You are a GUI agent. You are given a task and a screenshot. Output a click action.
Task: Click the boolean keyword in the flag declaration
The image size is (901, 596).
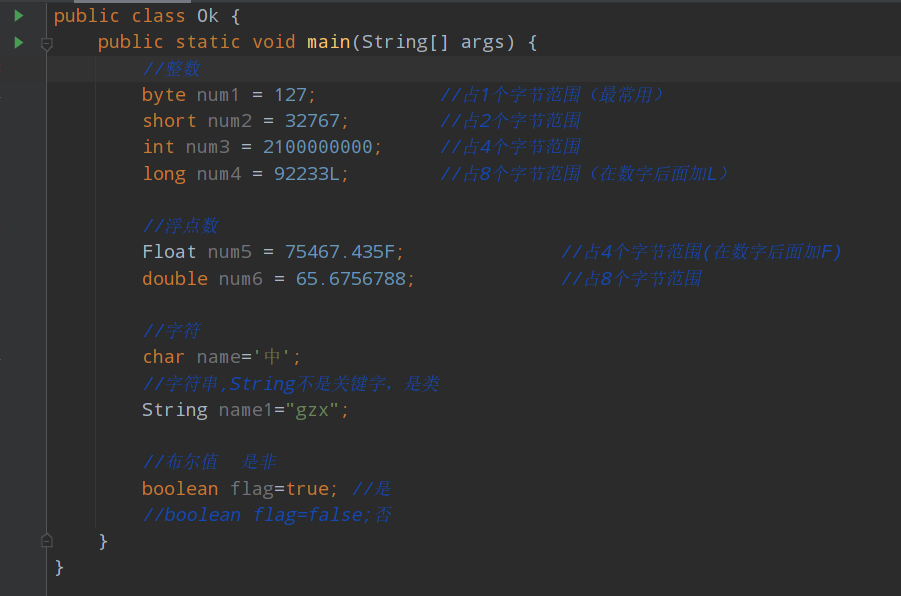(180, 488)
